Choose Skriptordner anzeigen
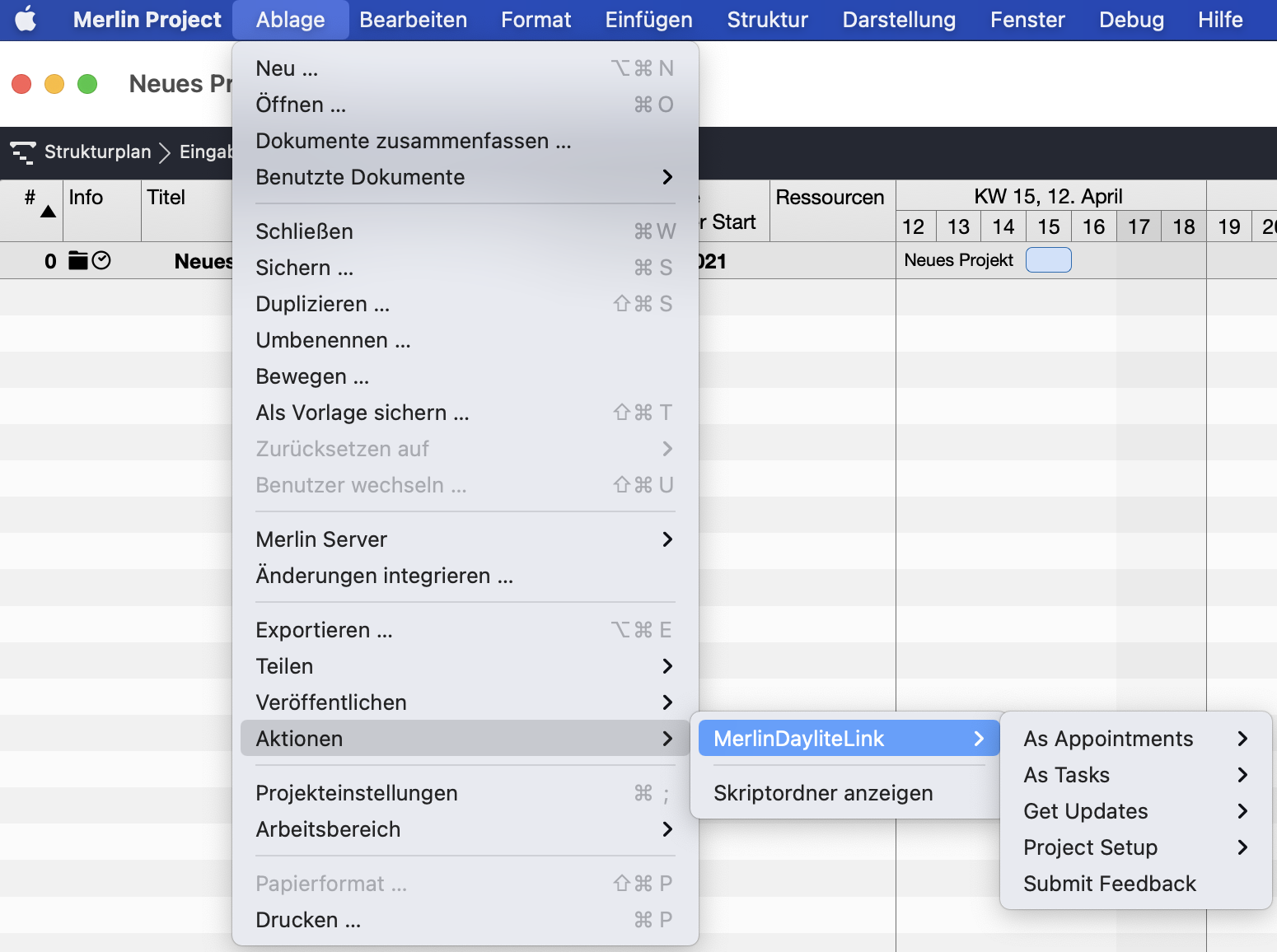Viewport: 1277px width, 952px height. 823,793
